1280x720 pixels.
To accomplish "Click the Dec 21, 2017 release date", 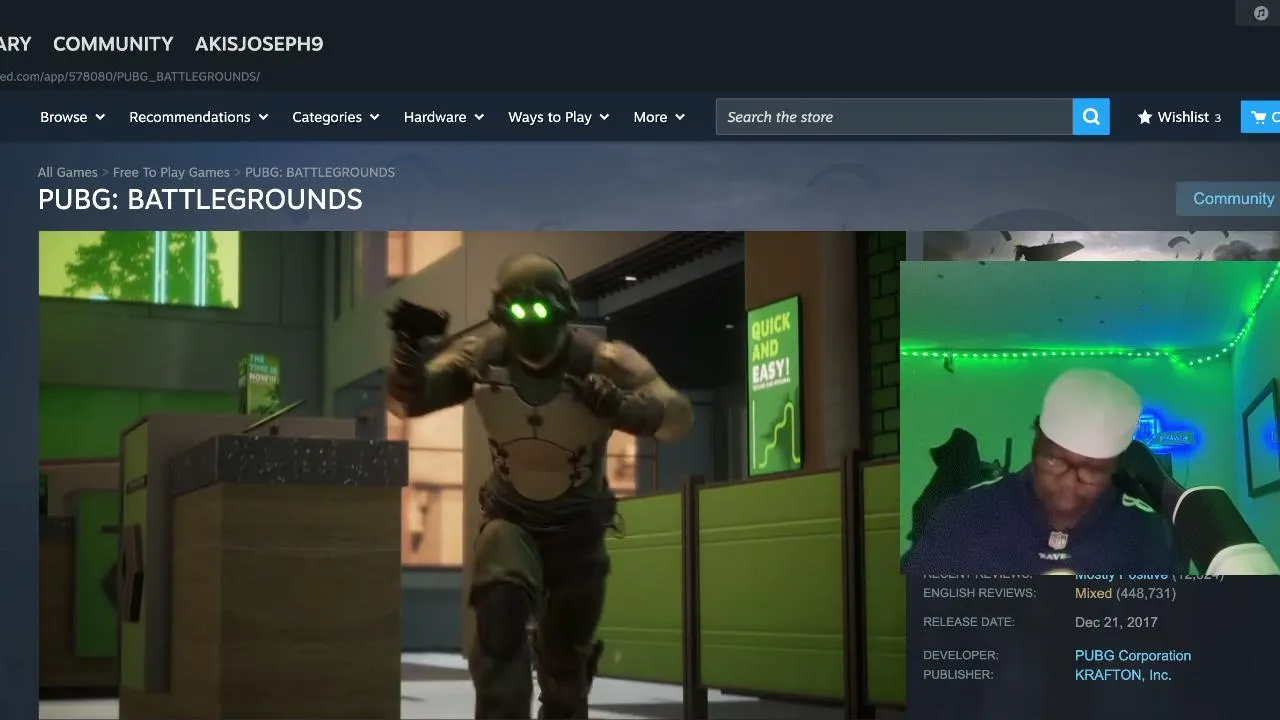I will [x=1116, y=622].
